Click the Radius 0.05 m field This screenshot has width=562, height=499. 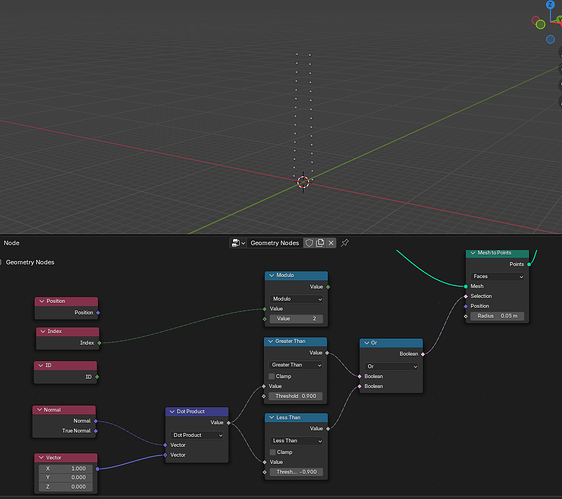coord(497,316)
